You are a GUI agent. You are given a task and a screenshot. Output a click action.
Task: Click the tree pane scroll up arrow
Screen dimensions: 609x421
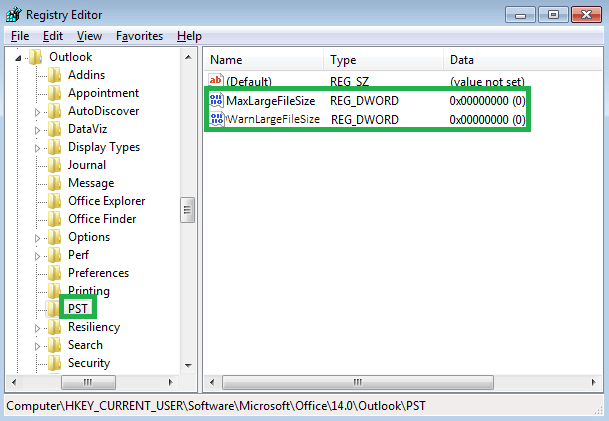tap(188, 57)
